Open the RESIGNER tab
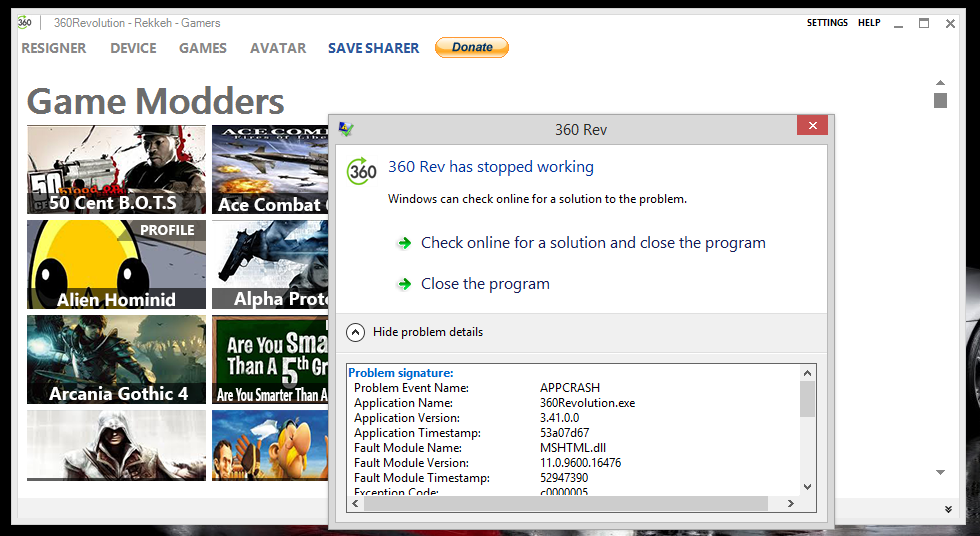Screen dimensions: 980x536 click(x=54, y=48)
